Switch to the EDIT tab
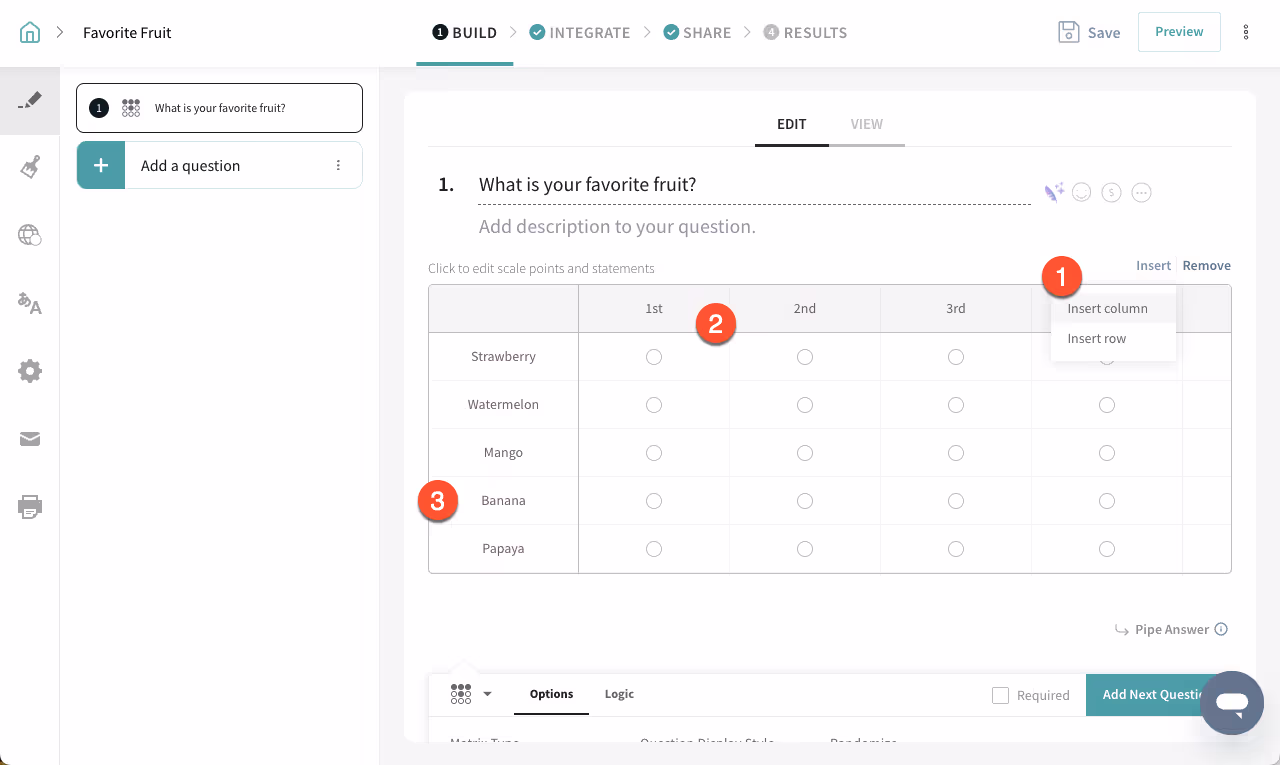1280x765 pixels. pyautogui.click(x=792, y=125)
